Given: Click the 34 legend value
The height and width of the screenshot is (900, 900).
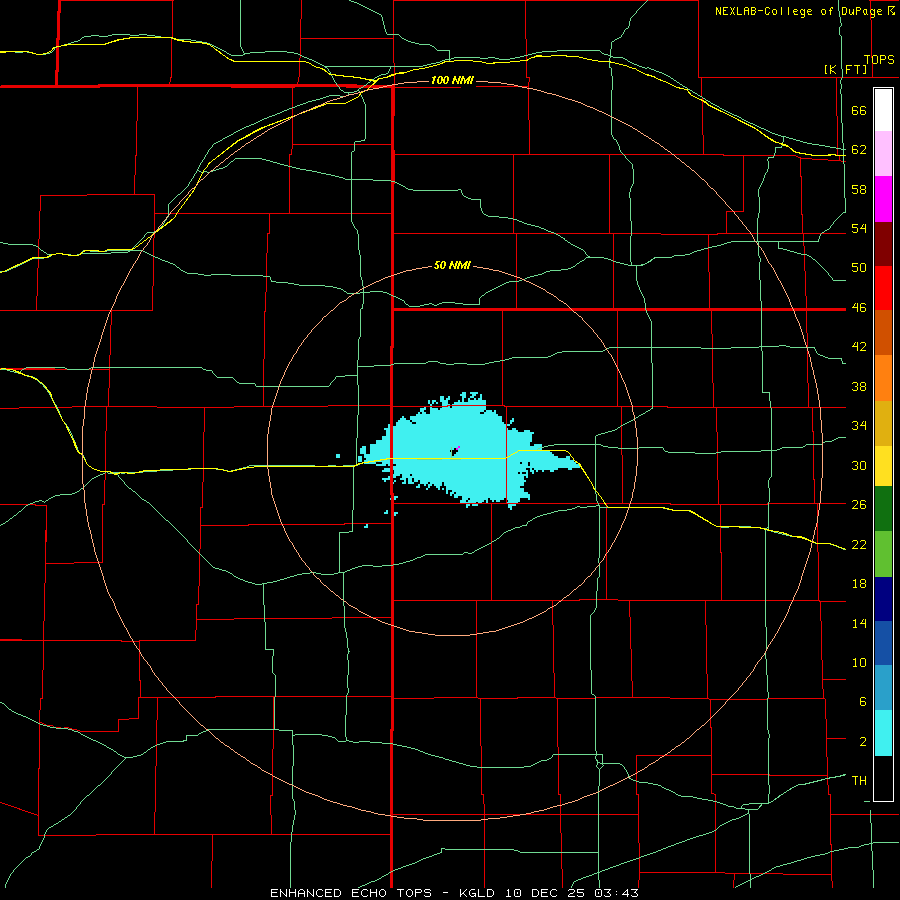Looking at the screenshot, I should tap(859, 426).
